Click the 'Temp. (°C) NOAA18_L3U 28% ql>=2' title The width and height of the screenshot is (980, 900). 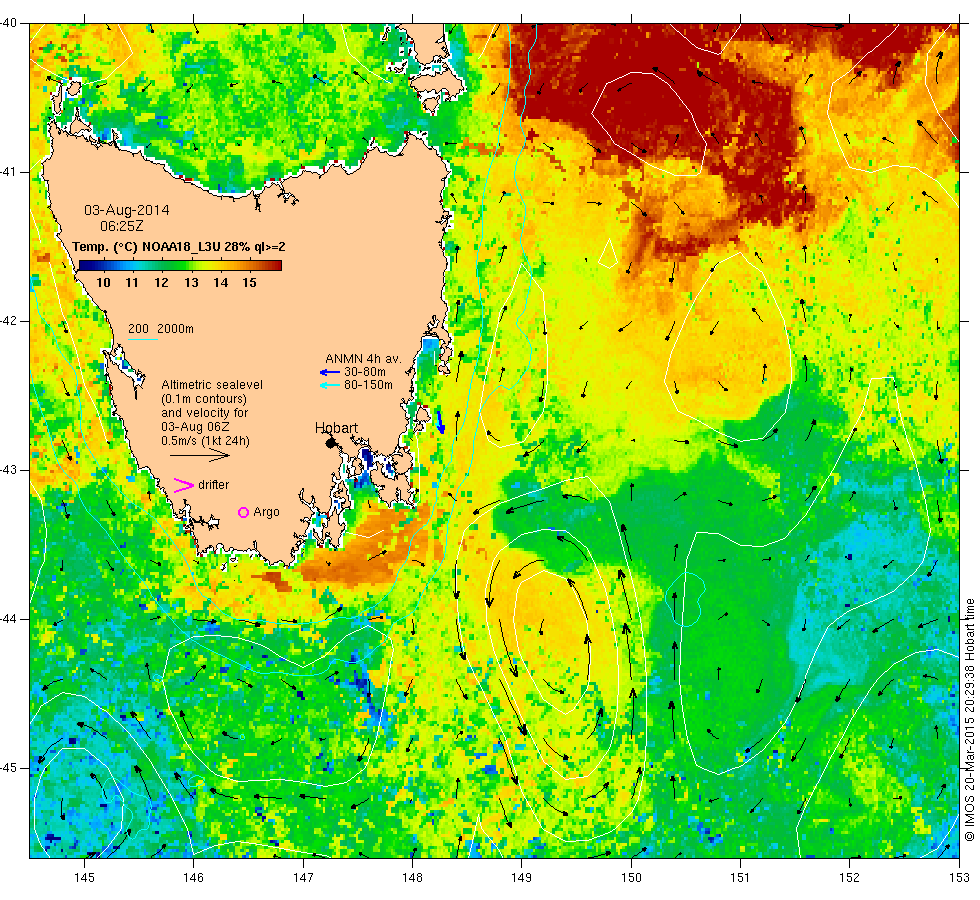(179, 247)
